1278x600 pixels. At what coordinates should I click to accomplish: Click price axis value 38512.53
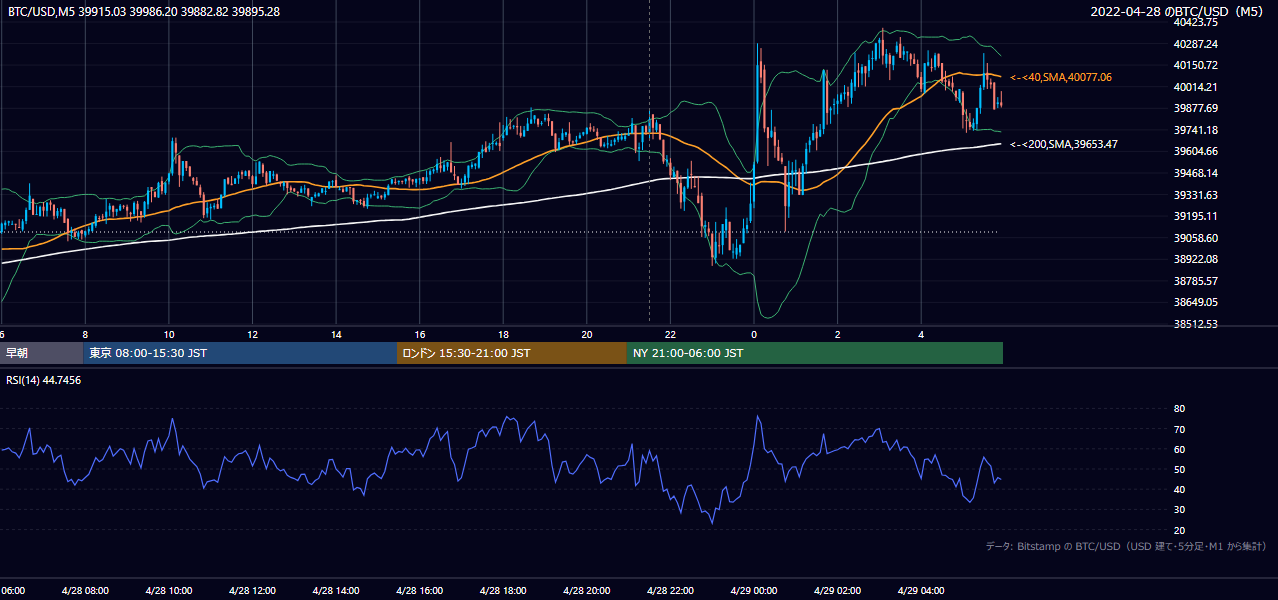click(1195, 324)
